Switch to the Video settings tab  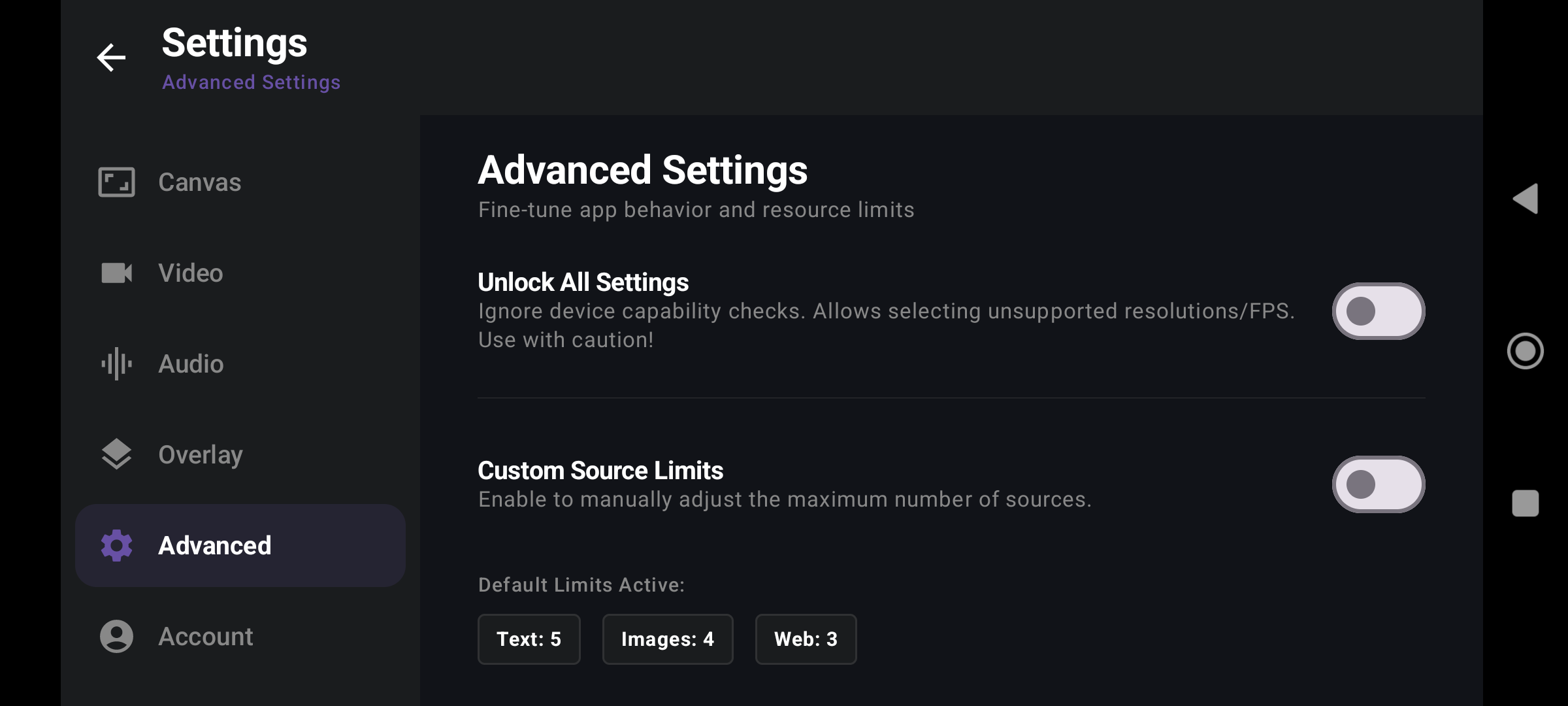pyautogui.click(x=191, y=273)
